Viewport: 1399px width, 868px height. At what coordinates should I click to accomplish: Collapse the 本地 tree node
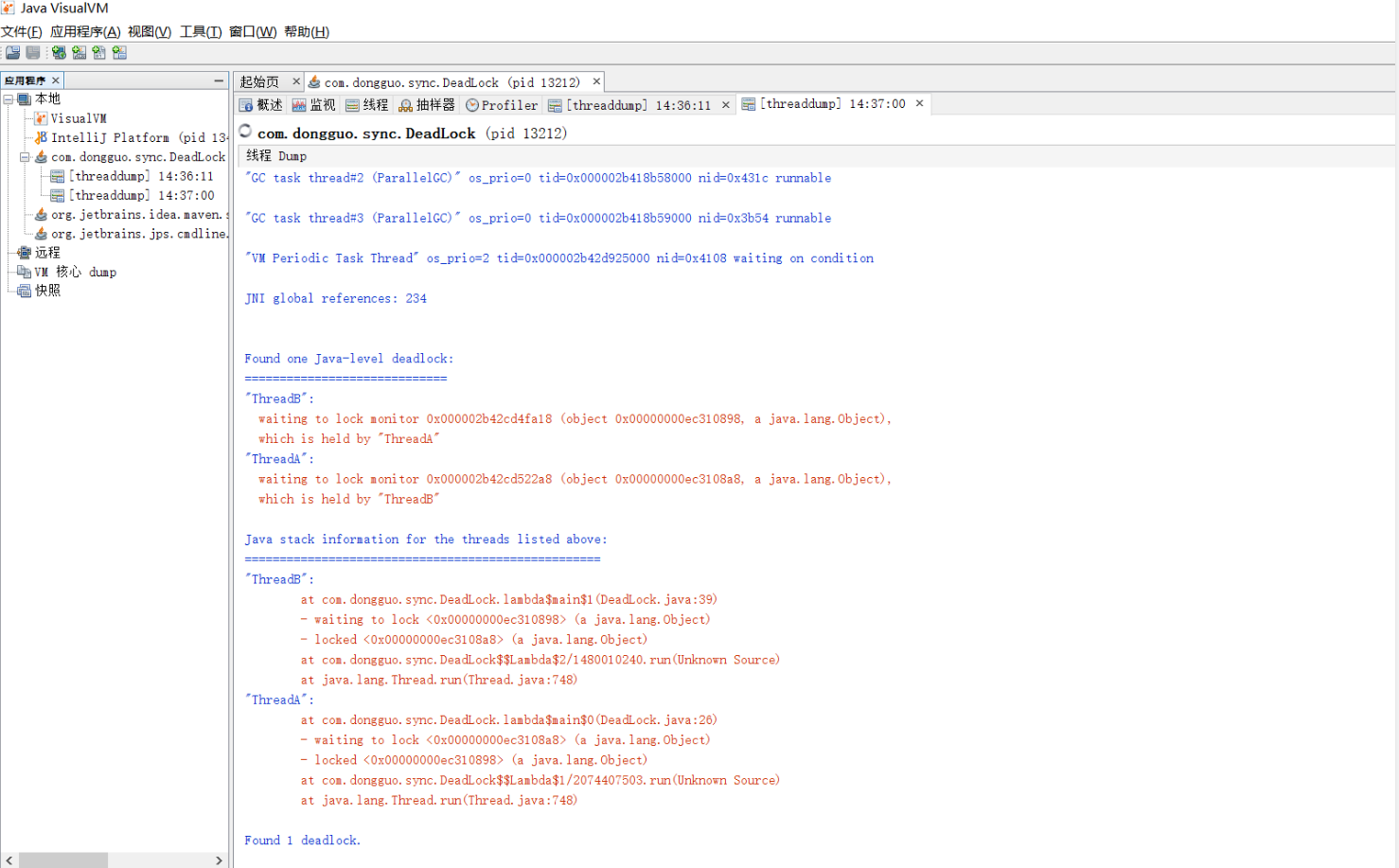tap(9, 99)
